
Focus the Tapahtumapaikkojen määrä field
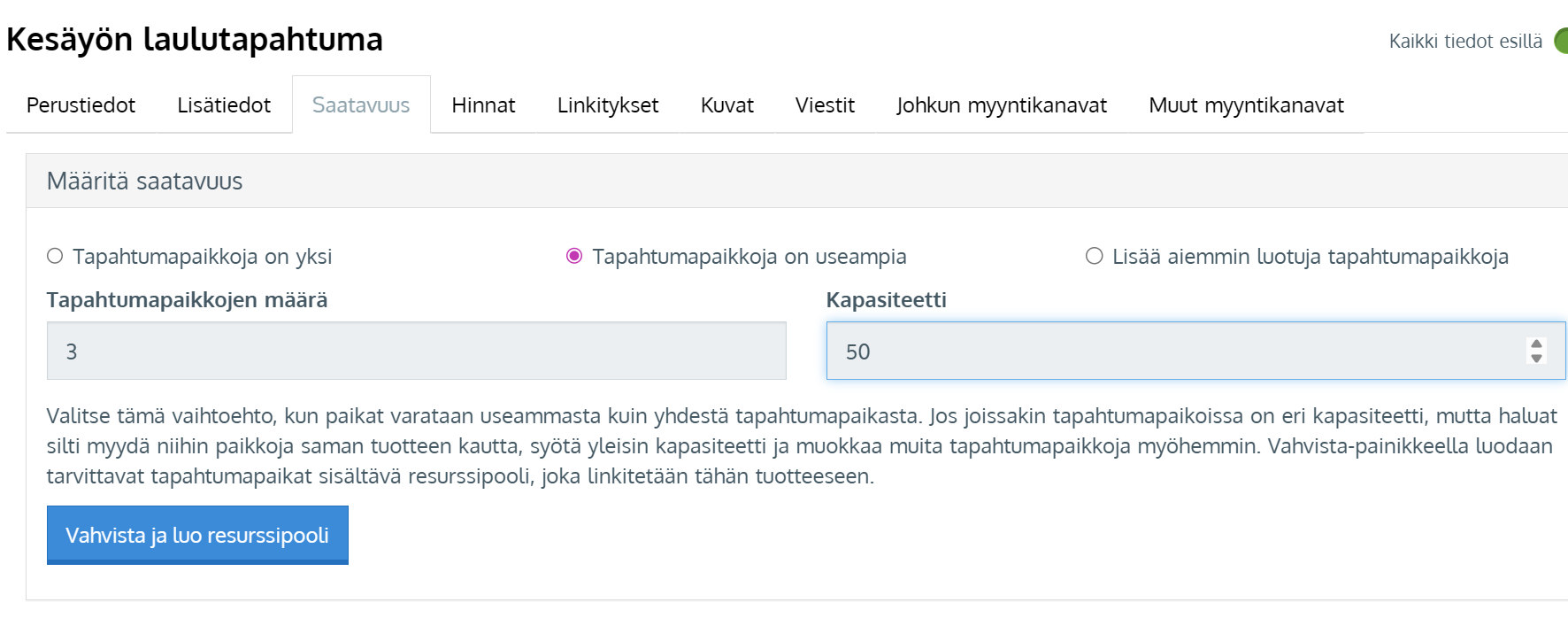[416, 351]
